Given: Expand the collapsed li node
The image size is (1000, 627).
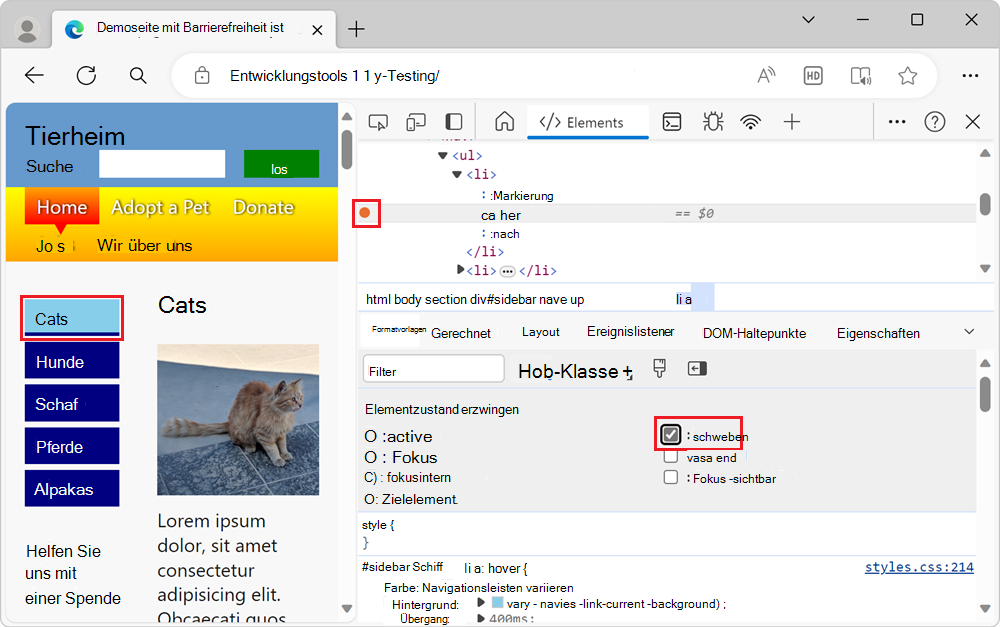Looking at the screenshot, I should click(x=458, y=270).
